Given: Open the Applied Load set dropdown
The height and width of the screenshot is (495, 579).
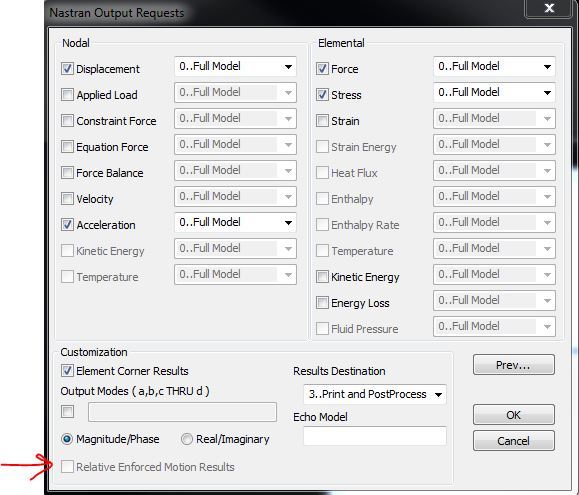Looking at the screenshot, I should pyautogui.click(x=235, y=92).
